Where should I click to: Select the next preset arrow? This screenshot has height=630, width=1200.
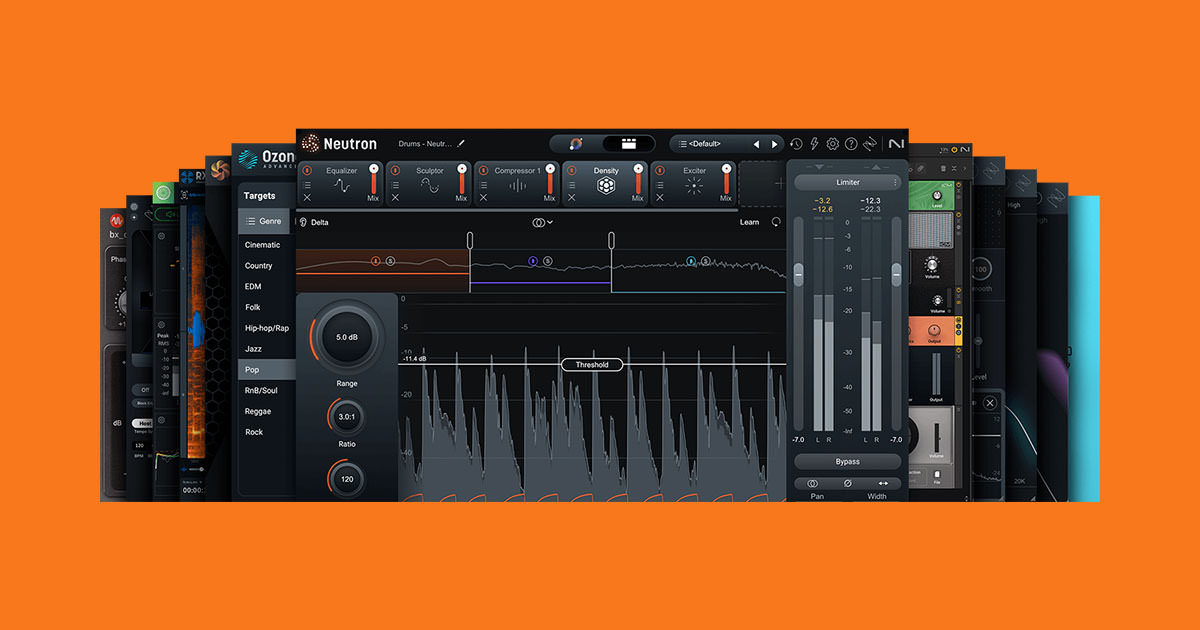(x=773, y=144)
